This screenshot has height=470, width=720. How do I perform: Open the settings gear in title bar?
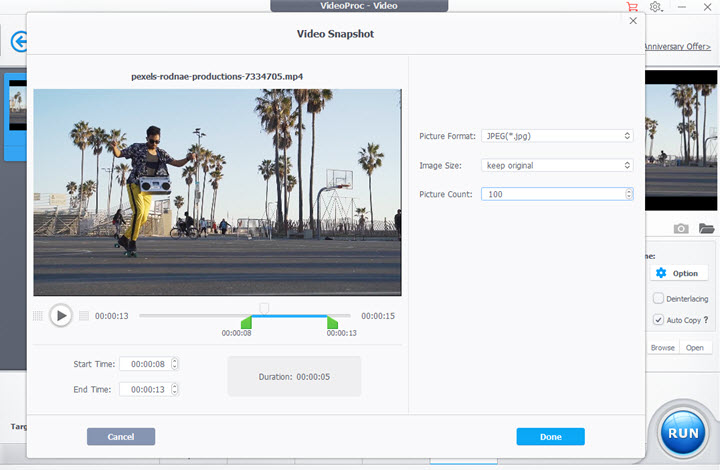coord(656,7)
